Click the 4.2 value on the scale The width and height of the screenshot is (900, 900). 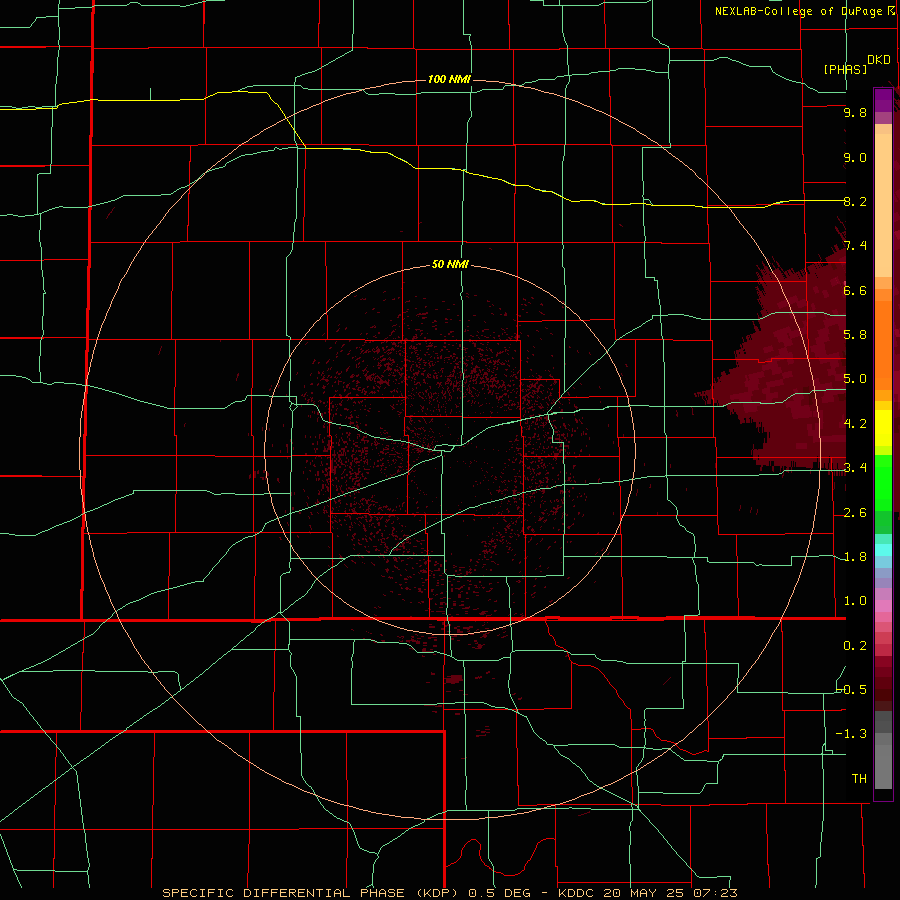click(855, 424)
